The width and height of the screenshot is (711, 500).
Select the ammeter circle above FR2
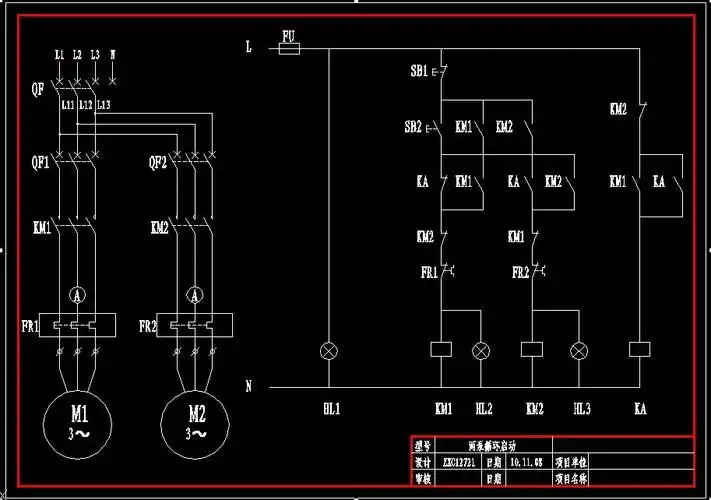[x=196, y=295]
